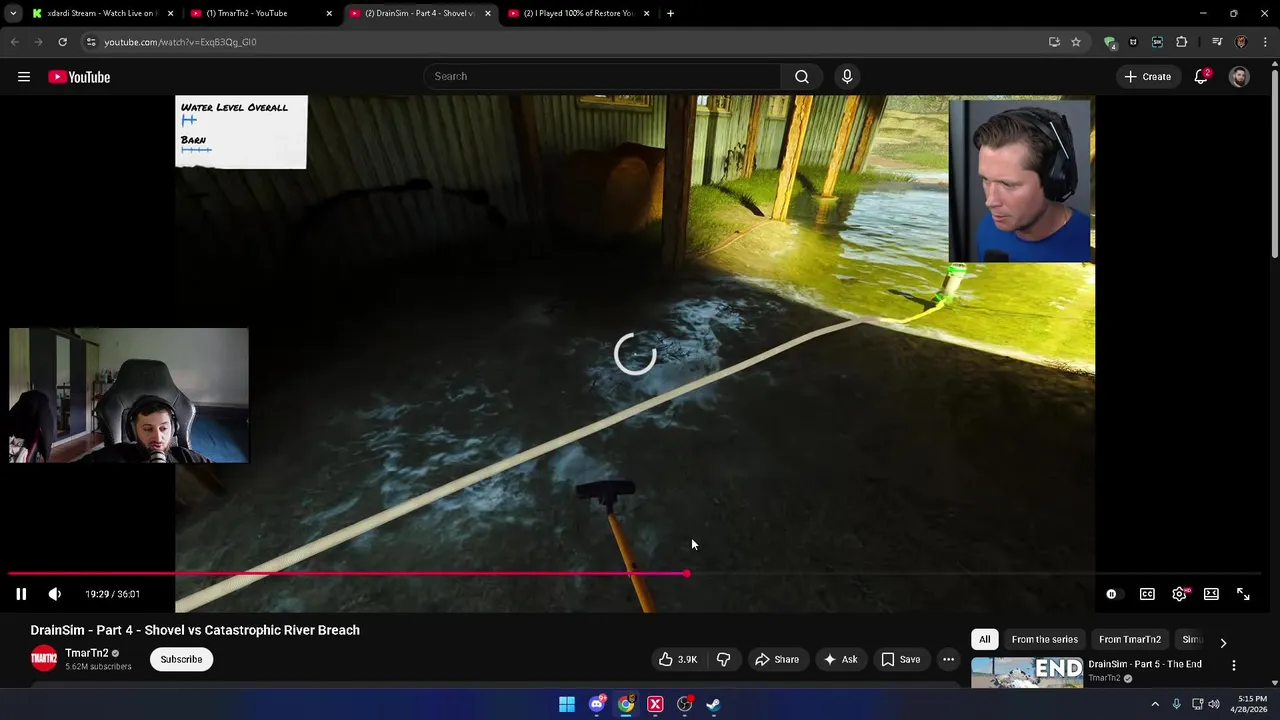This screenshot has width=1280, height=720.
Task: Open the taskbar clock and date
Action: 1252,704
